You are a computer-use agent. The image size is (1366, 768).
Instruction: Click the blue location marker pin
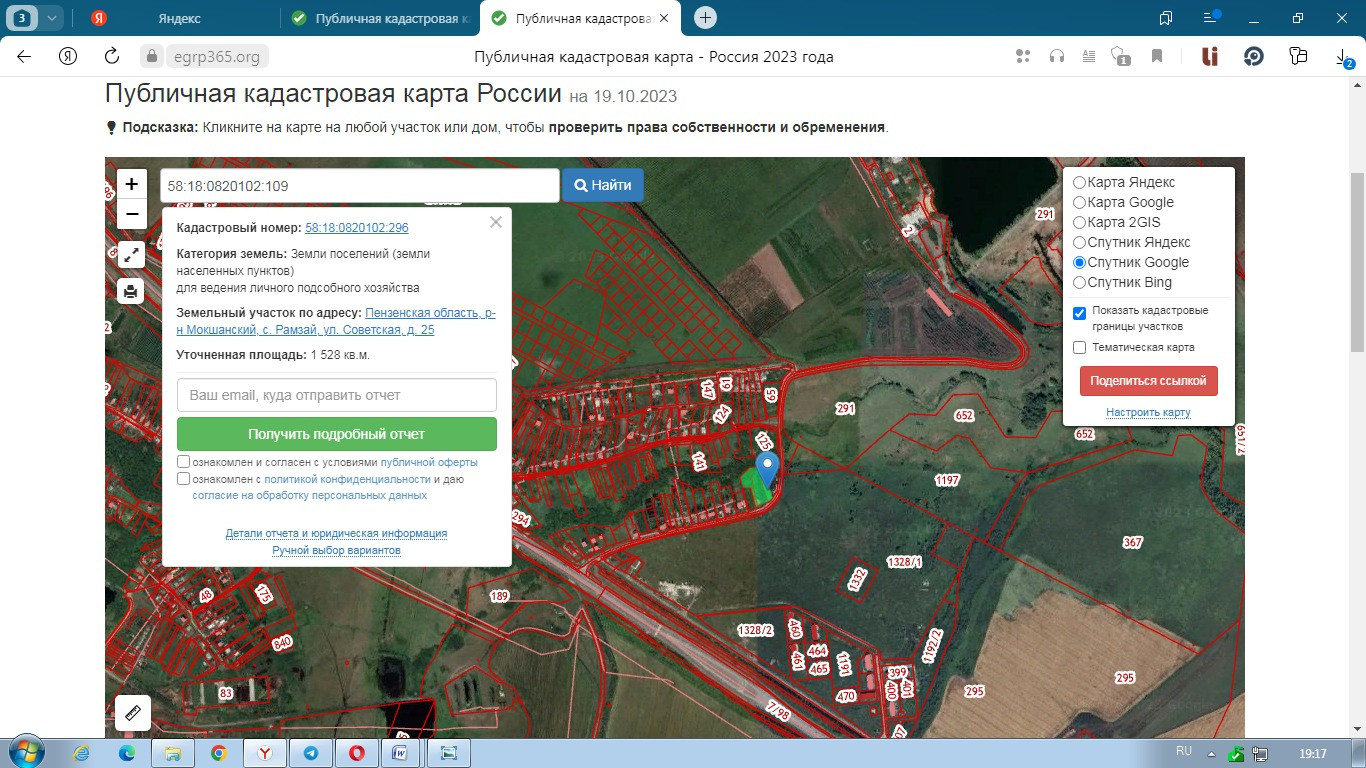click(767, 467)
